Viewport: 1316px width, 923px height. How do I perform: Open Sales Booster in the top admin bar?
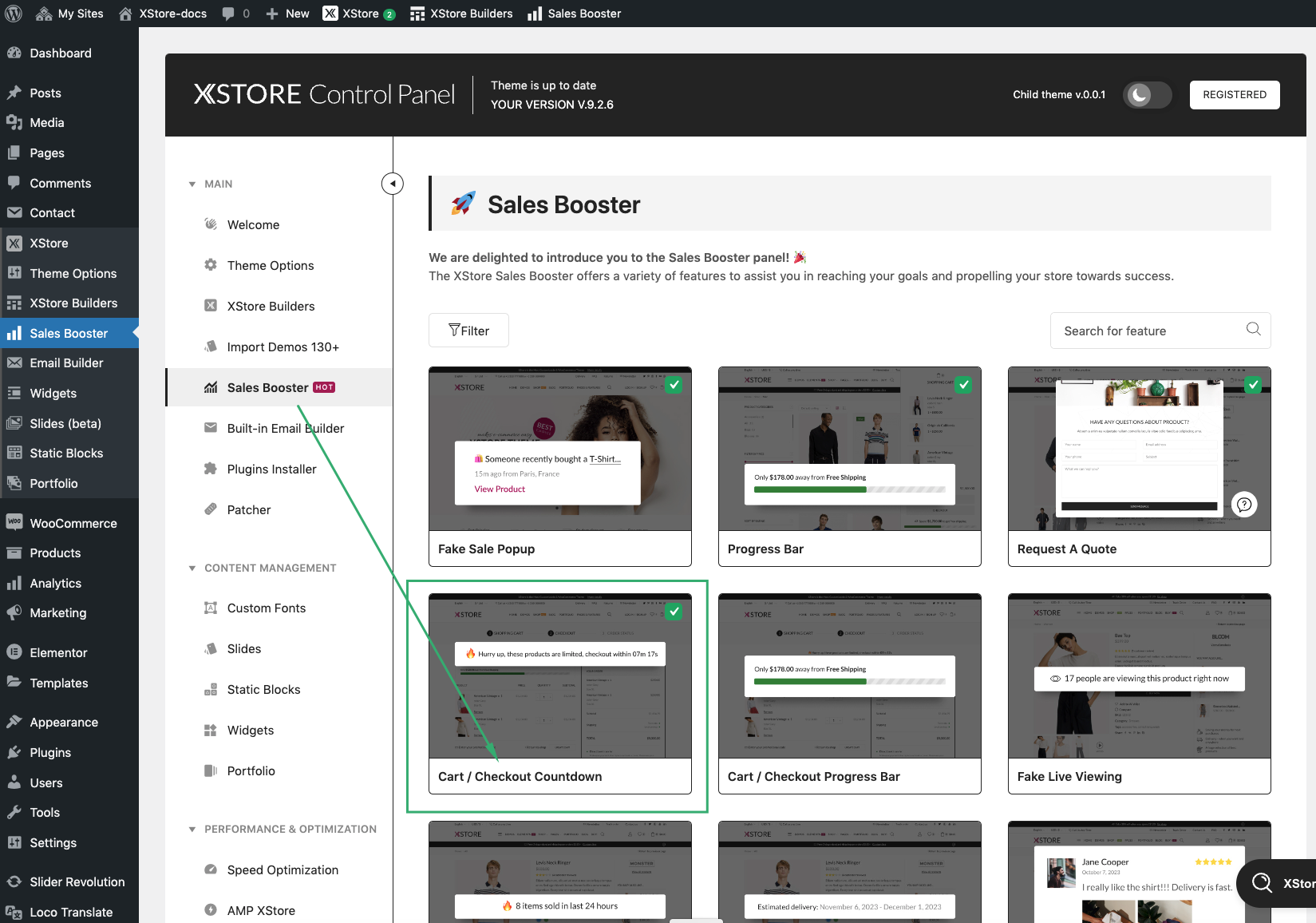575,14
